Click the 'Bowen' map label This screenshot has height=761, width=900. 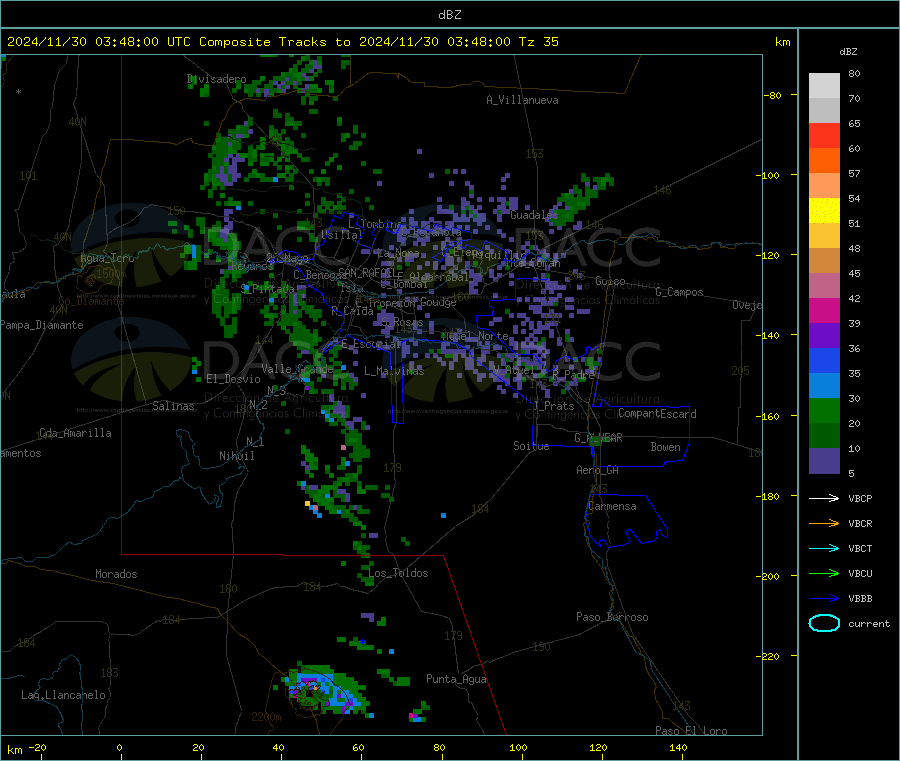(x=665, y=447)
